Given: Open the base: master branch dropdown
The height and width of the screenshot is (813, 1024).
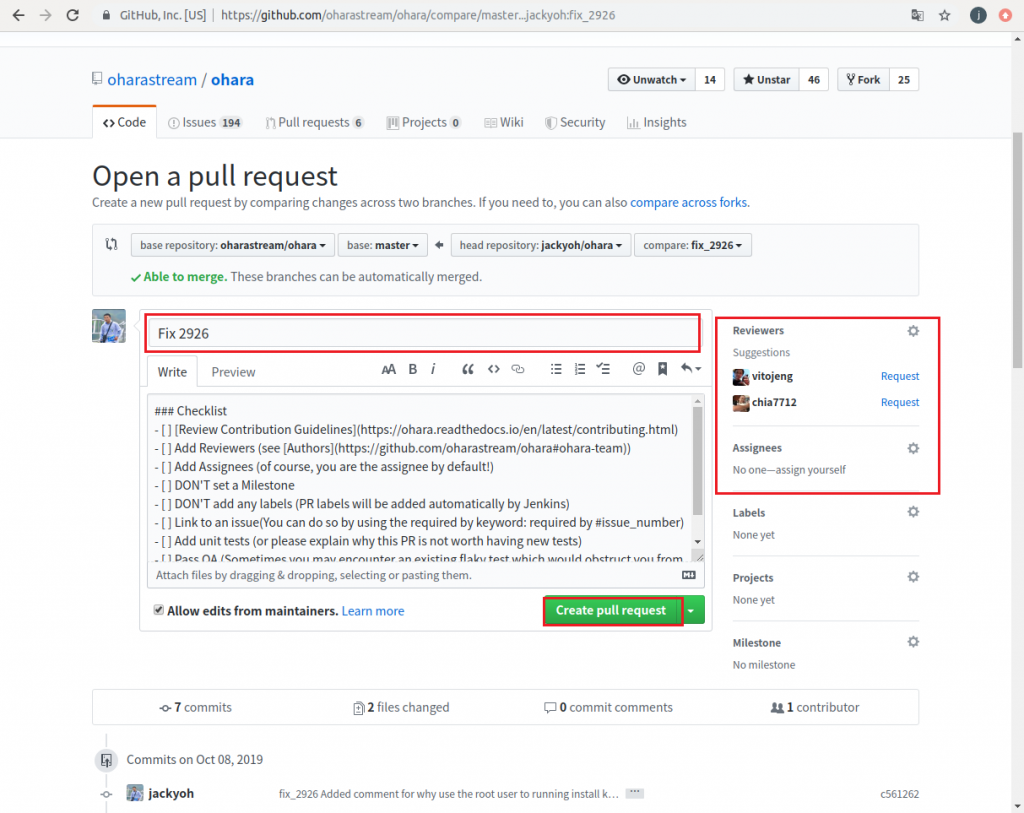Looking at the screenshot, I should (x=383, y=246).
